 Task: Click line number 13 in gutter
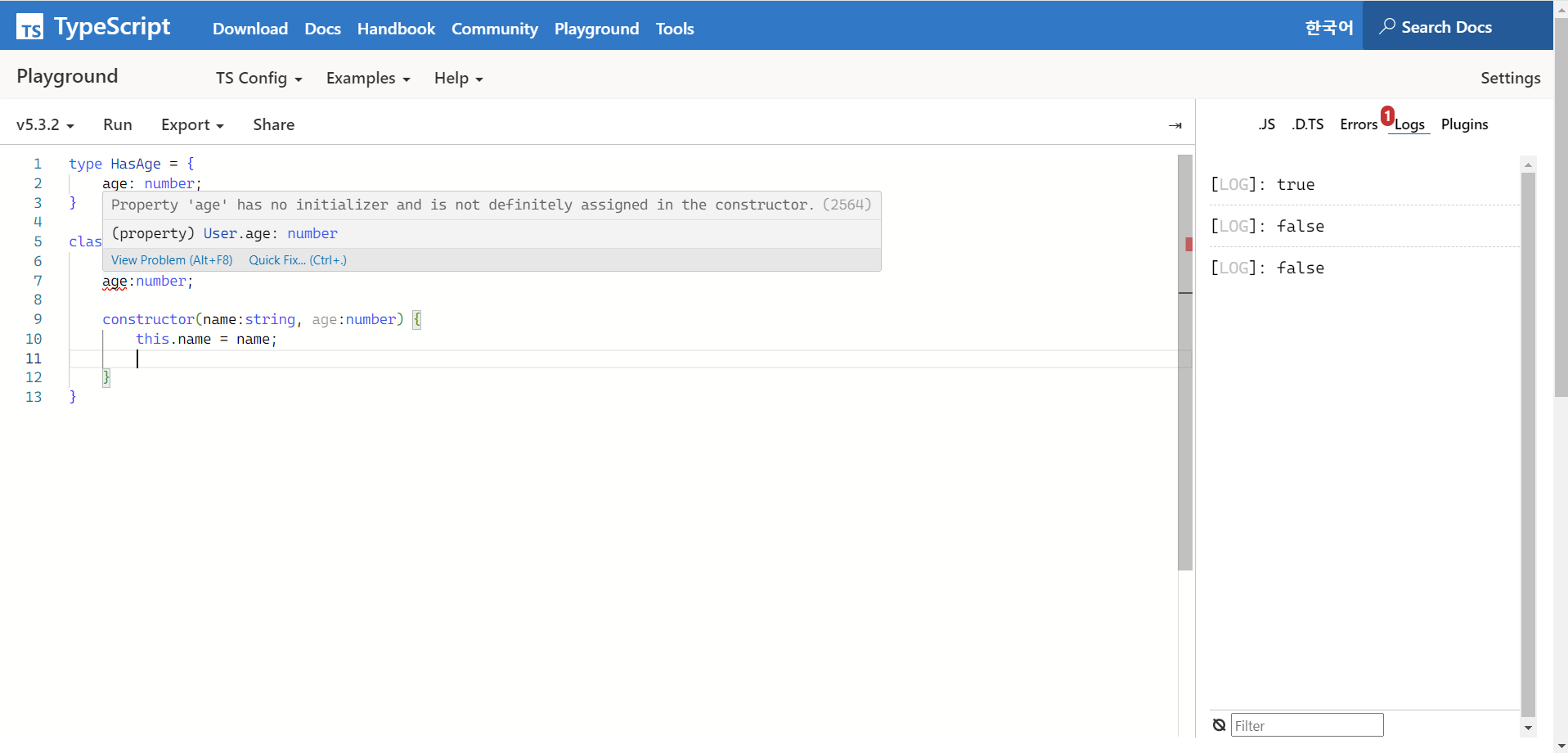point(34,397)
